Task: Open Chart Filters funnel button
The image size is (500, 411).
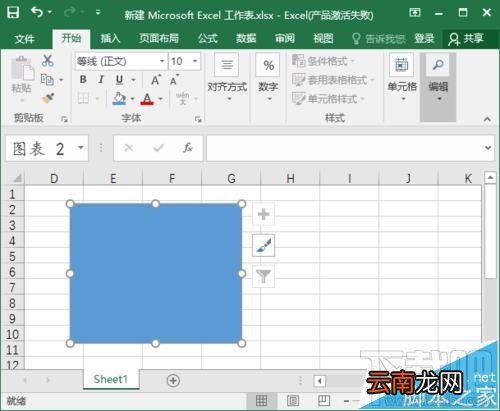Action: tap(263, 276)
